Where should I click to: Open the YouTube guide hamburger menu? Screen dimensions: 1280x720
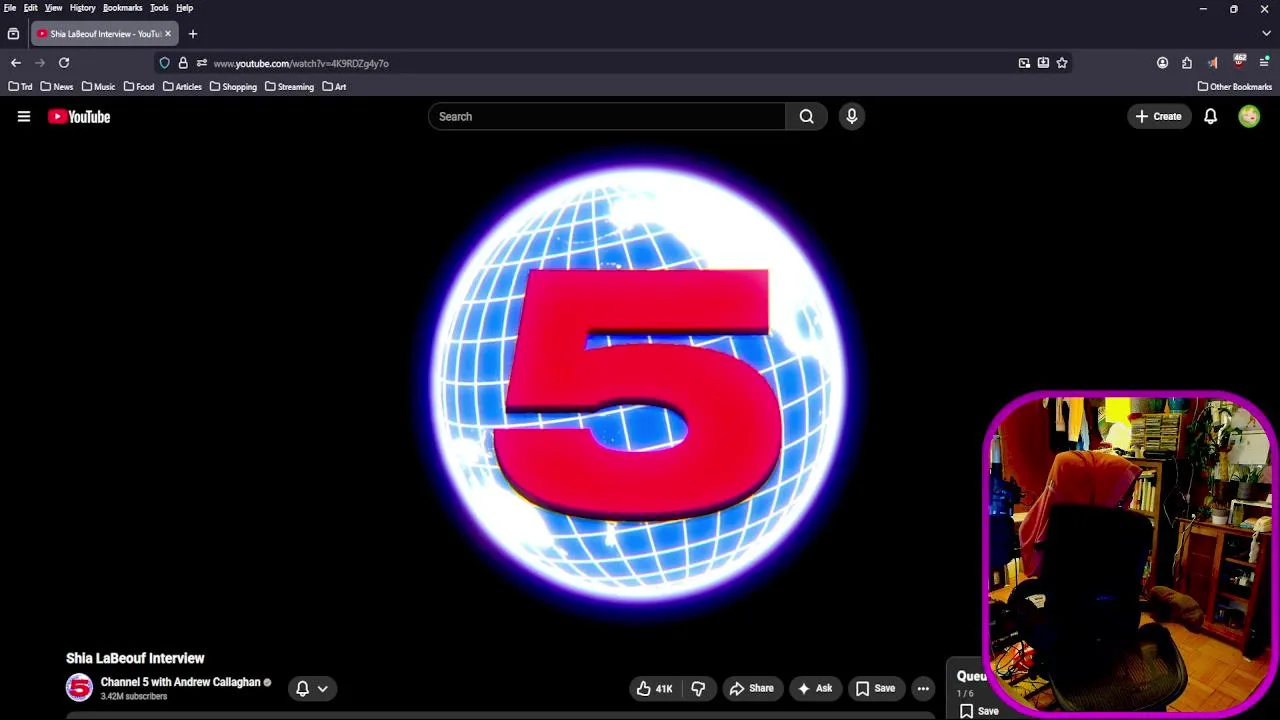click(x=24, y=117)
